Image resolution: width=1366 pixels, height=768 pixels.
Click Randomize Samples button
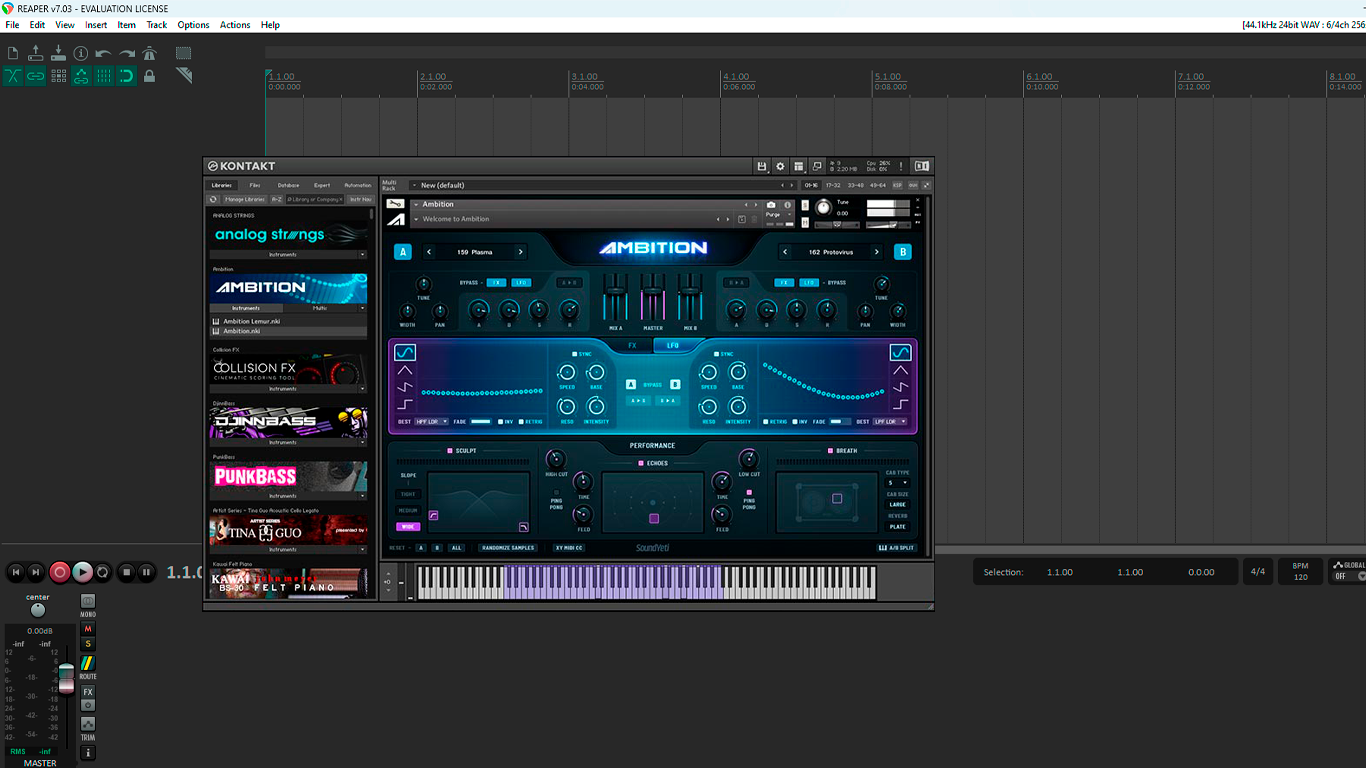(x=508, y=548)
